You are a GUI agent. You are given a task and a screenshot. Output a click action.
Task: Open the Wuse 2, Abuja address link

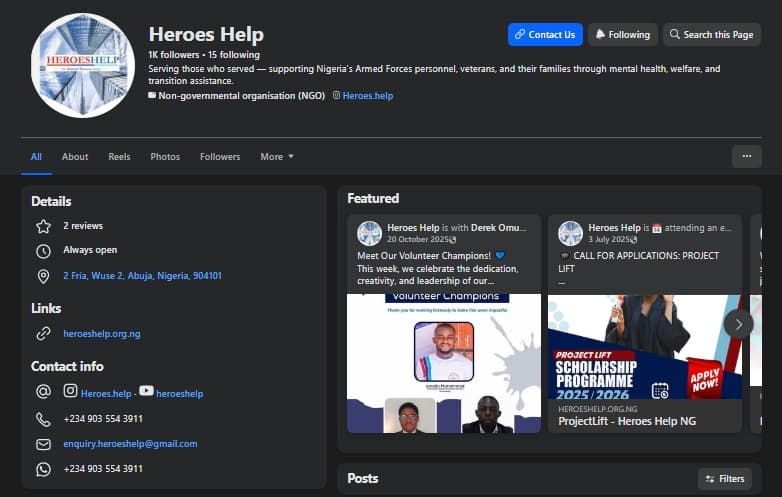[142, 276]
